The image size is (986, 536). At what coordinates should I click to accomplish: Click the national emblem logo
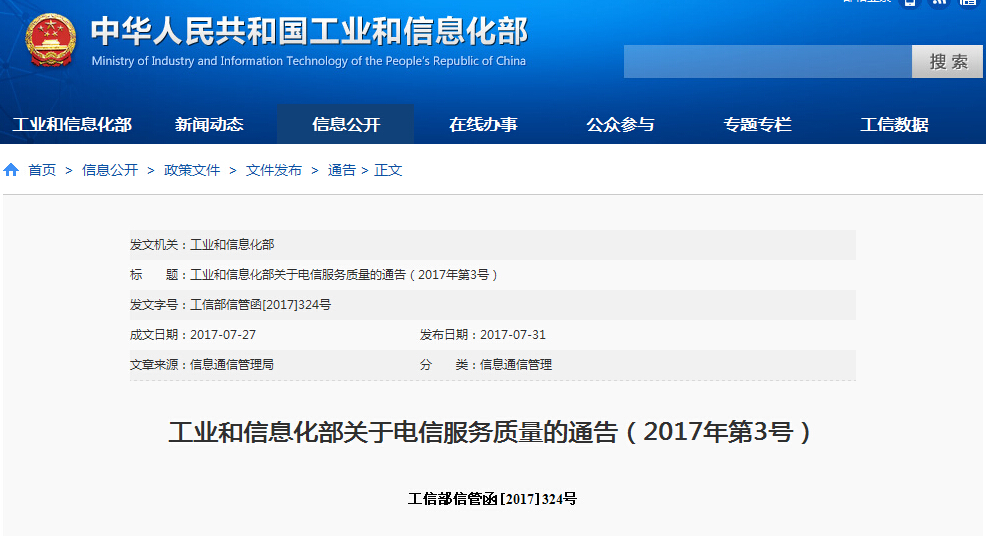(x=50, y=42)
